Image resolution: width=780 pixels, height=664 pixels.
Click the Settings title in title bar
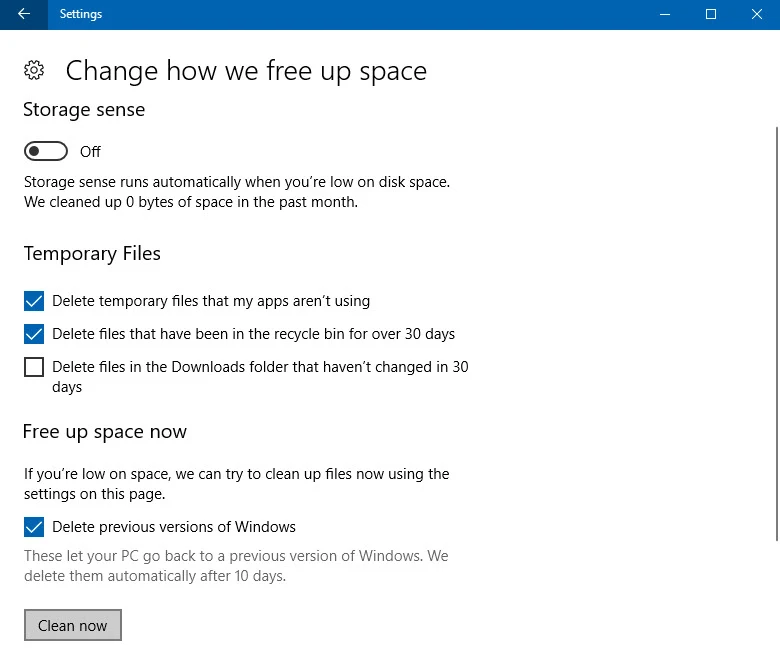[x=81, y=14]
